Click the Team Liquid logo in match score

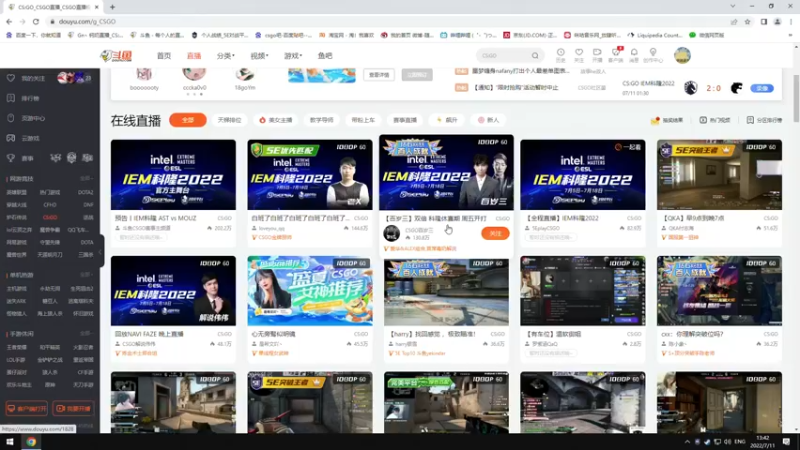click(690, 88)
